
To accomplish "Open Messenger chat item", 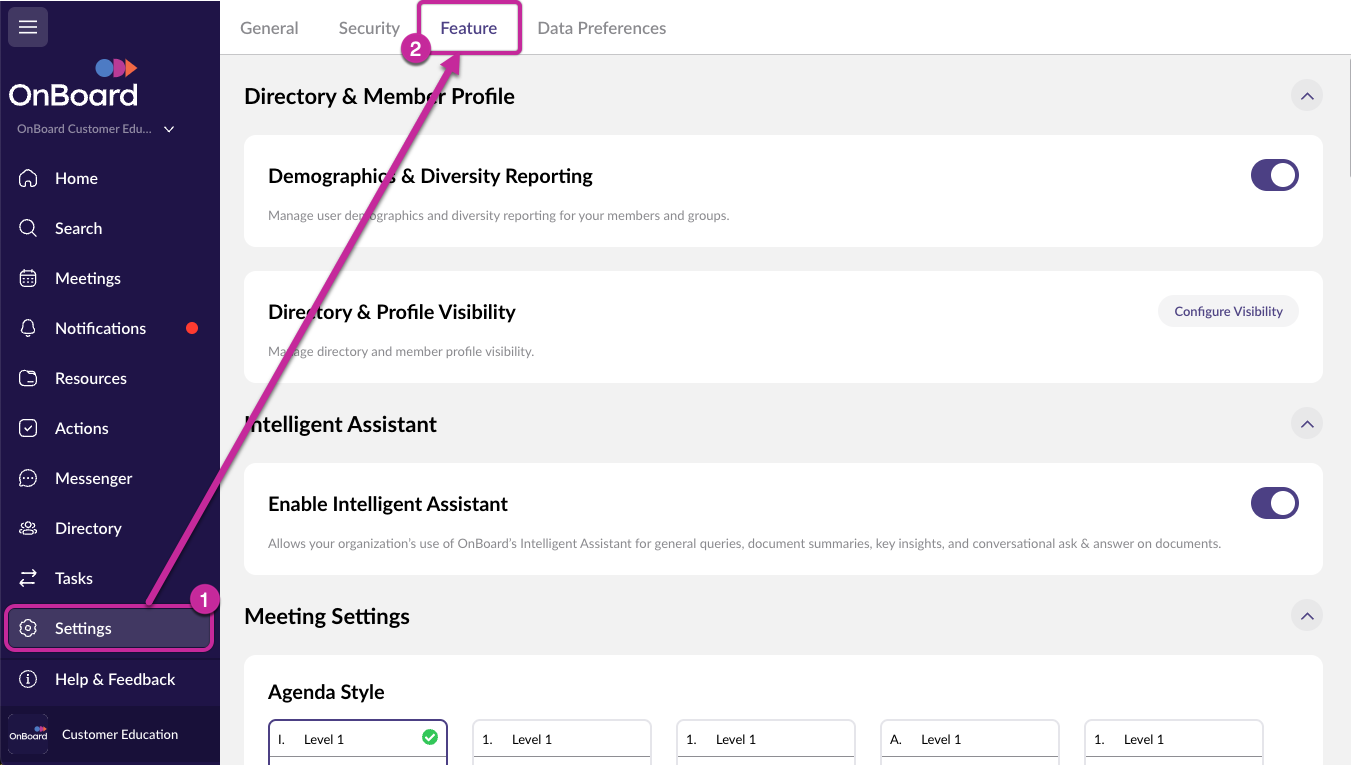I will coord(93,478).
